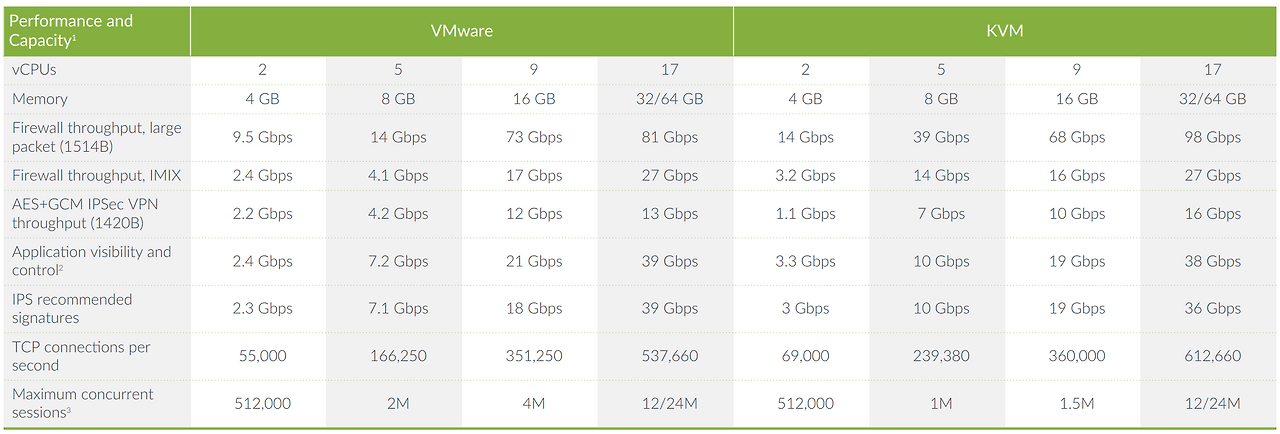Screen dimensions: 1280x434
Task: Click the 1.1 Gbps VPN throughput cell
Action: tap(805, 213)
